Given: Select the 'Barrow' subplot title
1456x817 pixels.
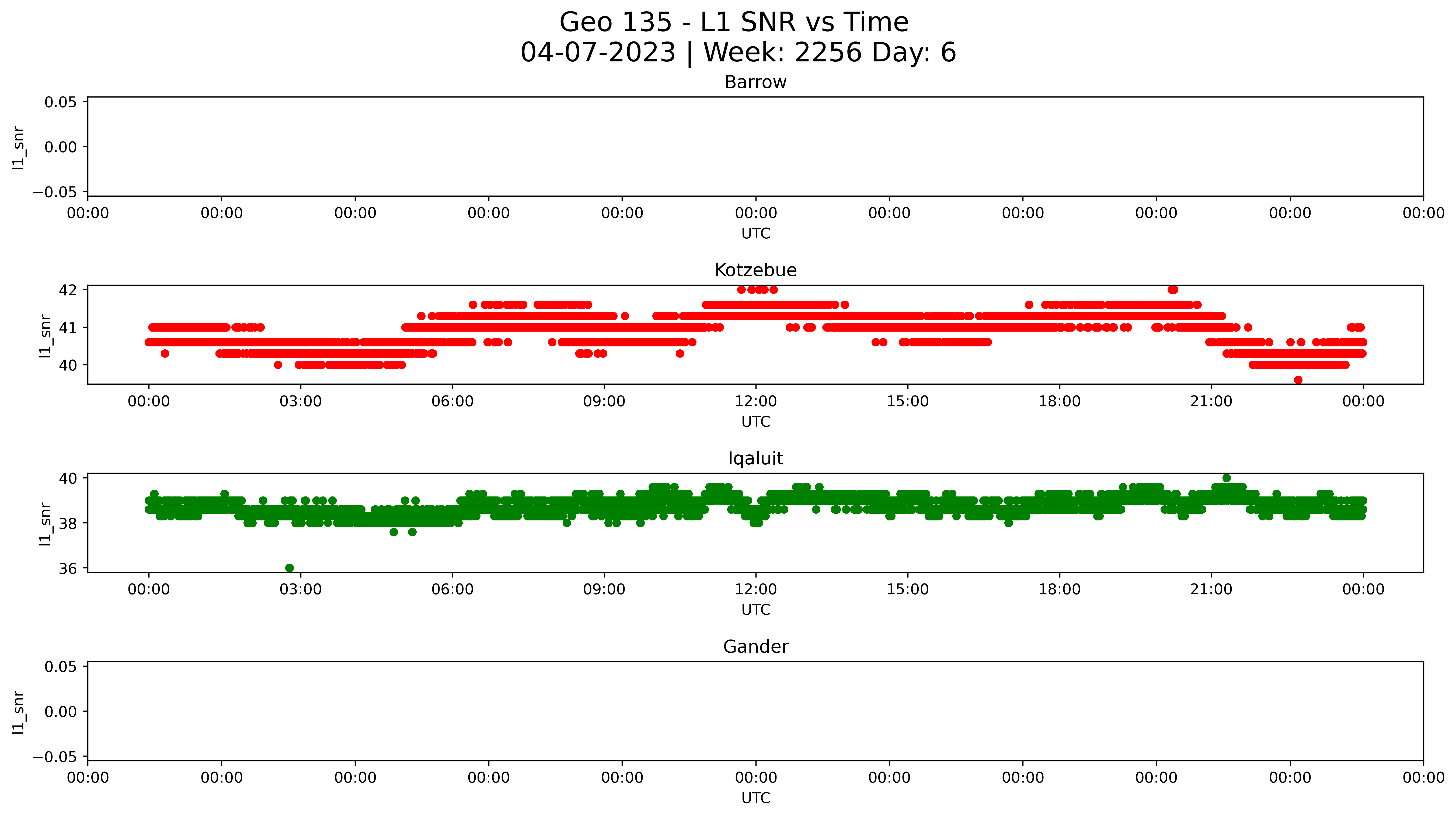Looking at the screenshot, I should (x=756, y=82).
